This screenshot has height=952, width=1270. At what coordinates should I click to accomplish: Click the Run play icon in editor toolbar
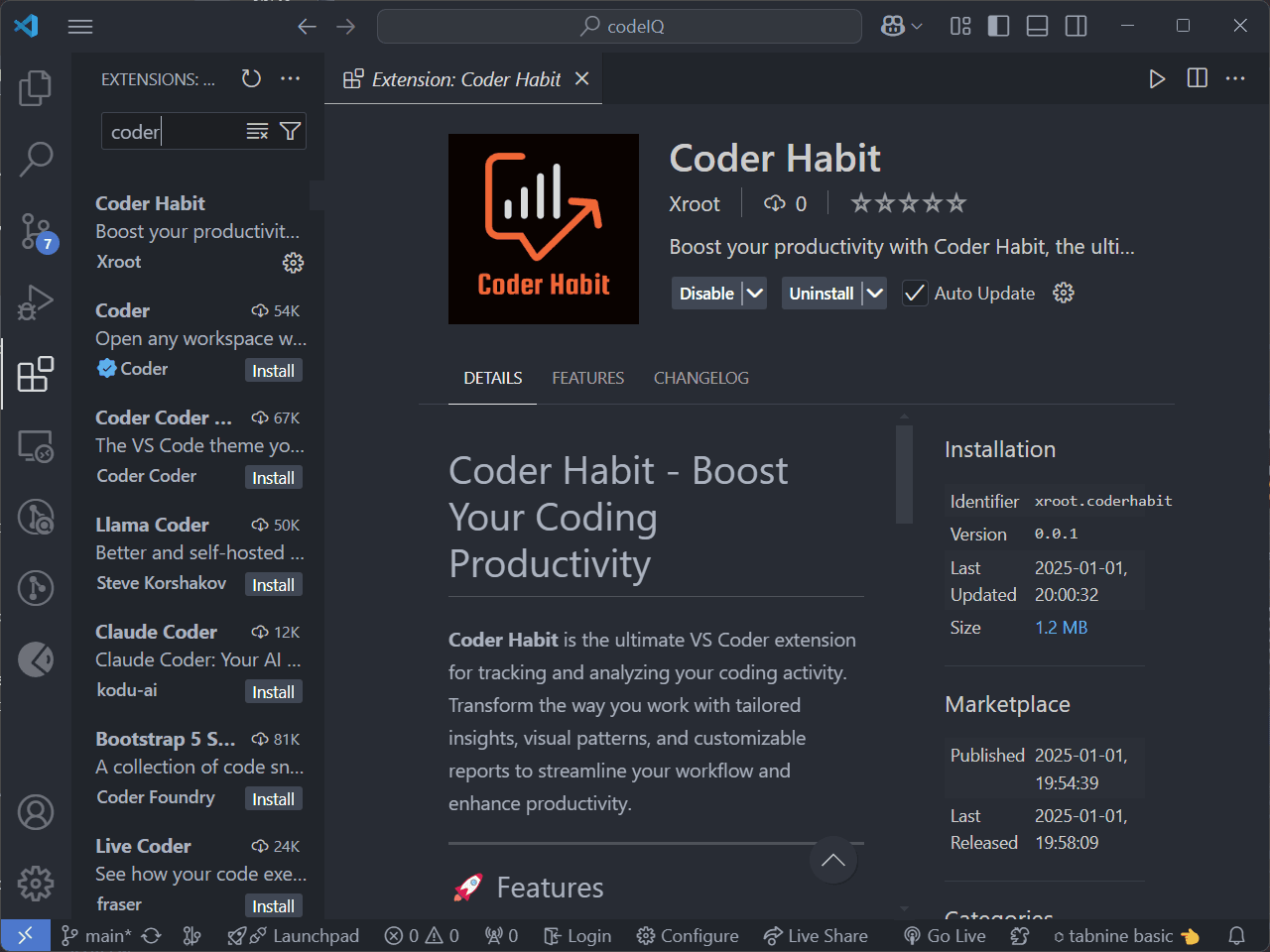point(1157,78)
